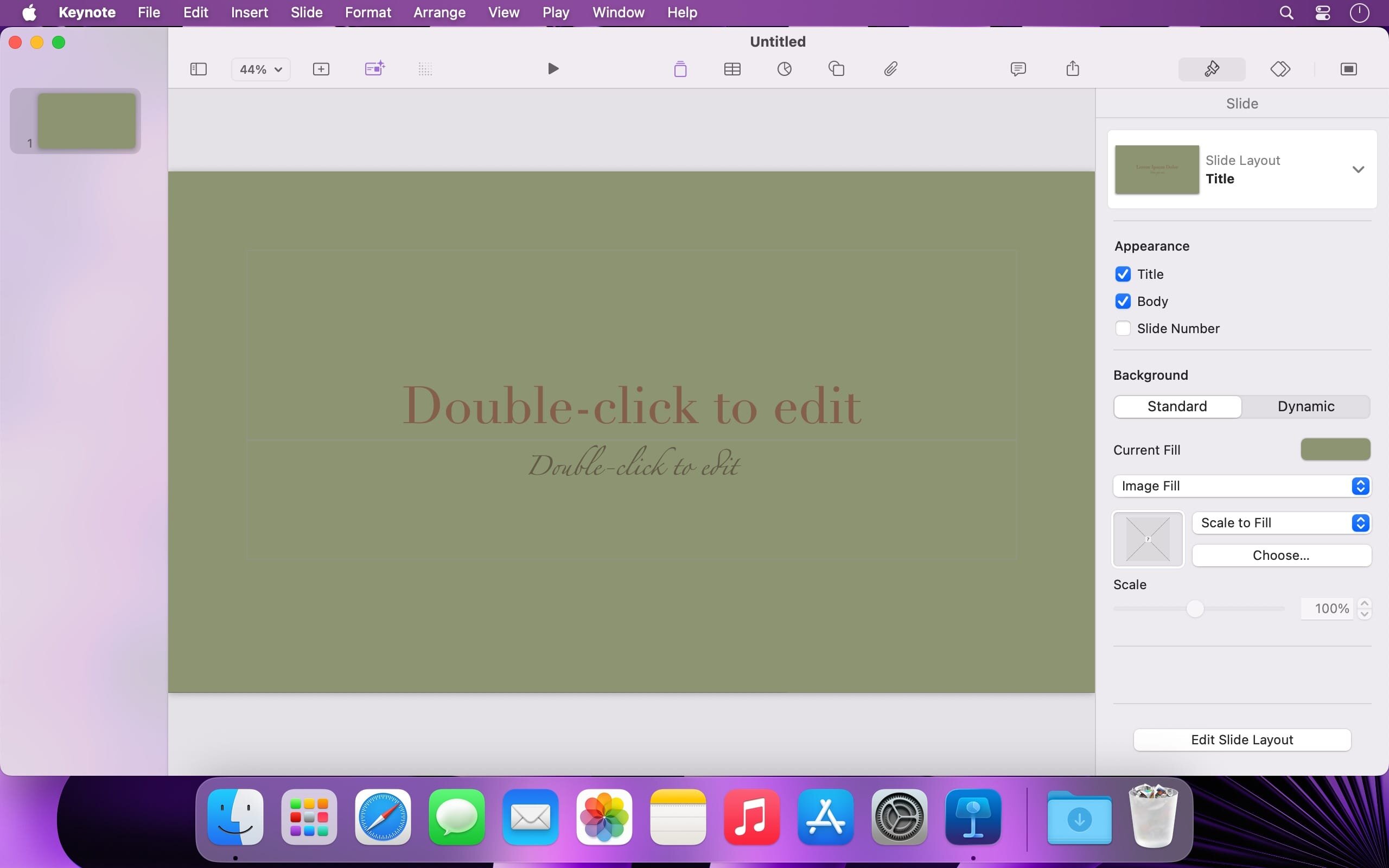Add a comment using the Comment icon

1018,69
